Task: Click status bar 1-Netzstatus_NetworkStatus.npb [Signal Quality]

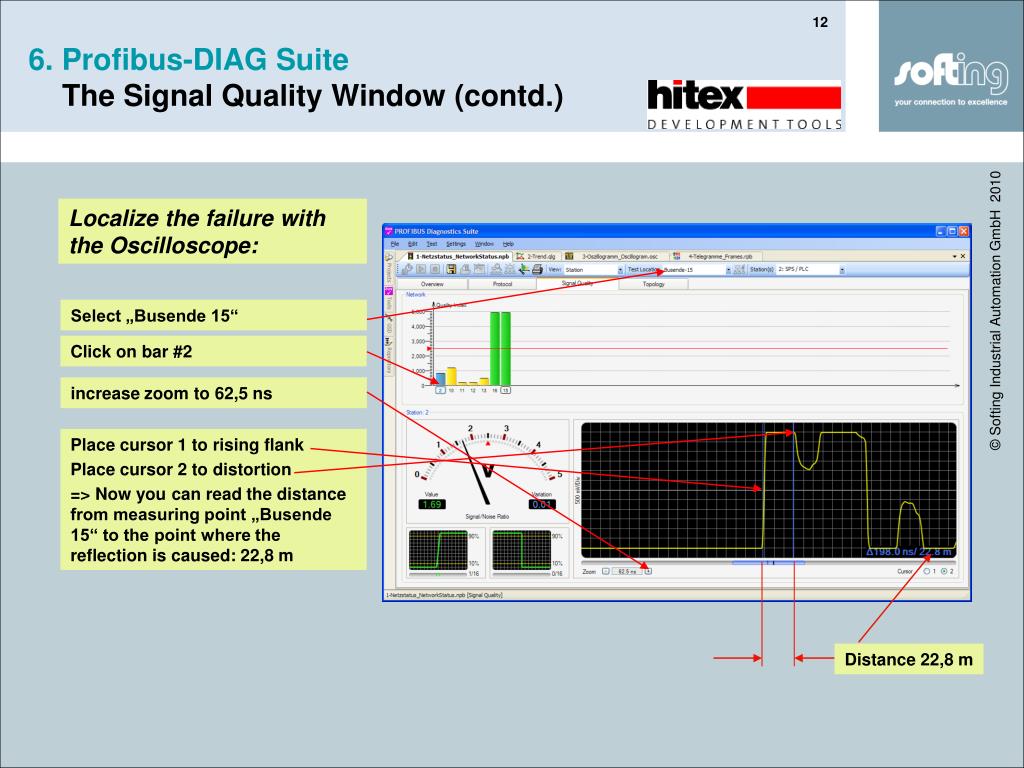Action: click(444, 595)
